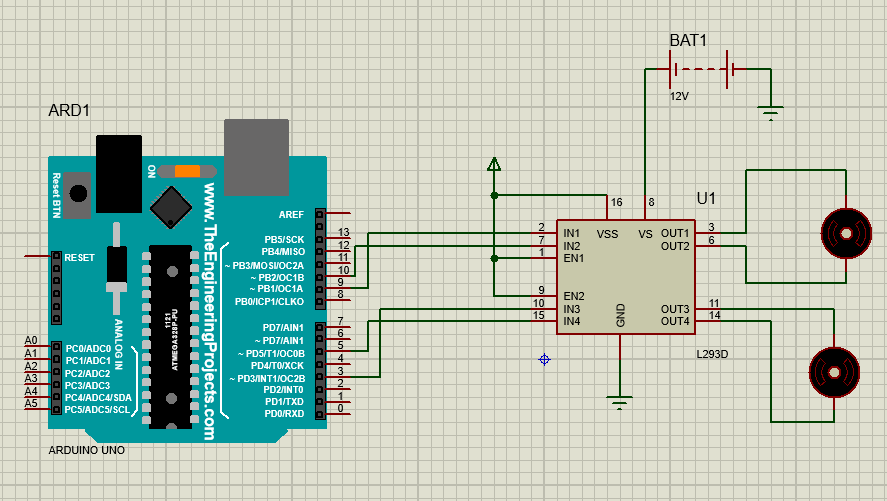Click the VS pin label on the L293D
Screen dimensions: 887x501
pos(645,234)
